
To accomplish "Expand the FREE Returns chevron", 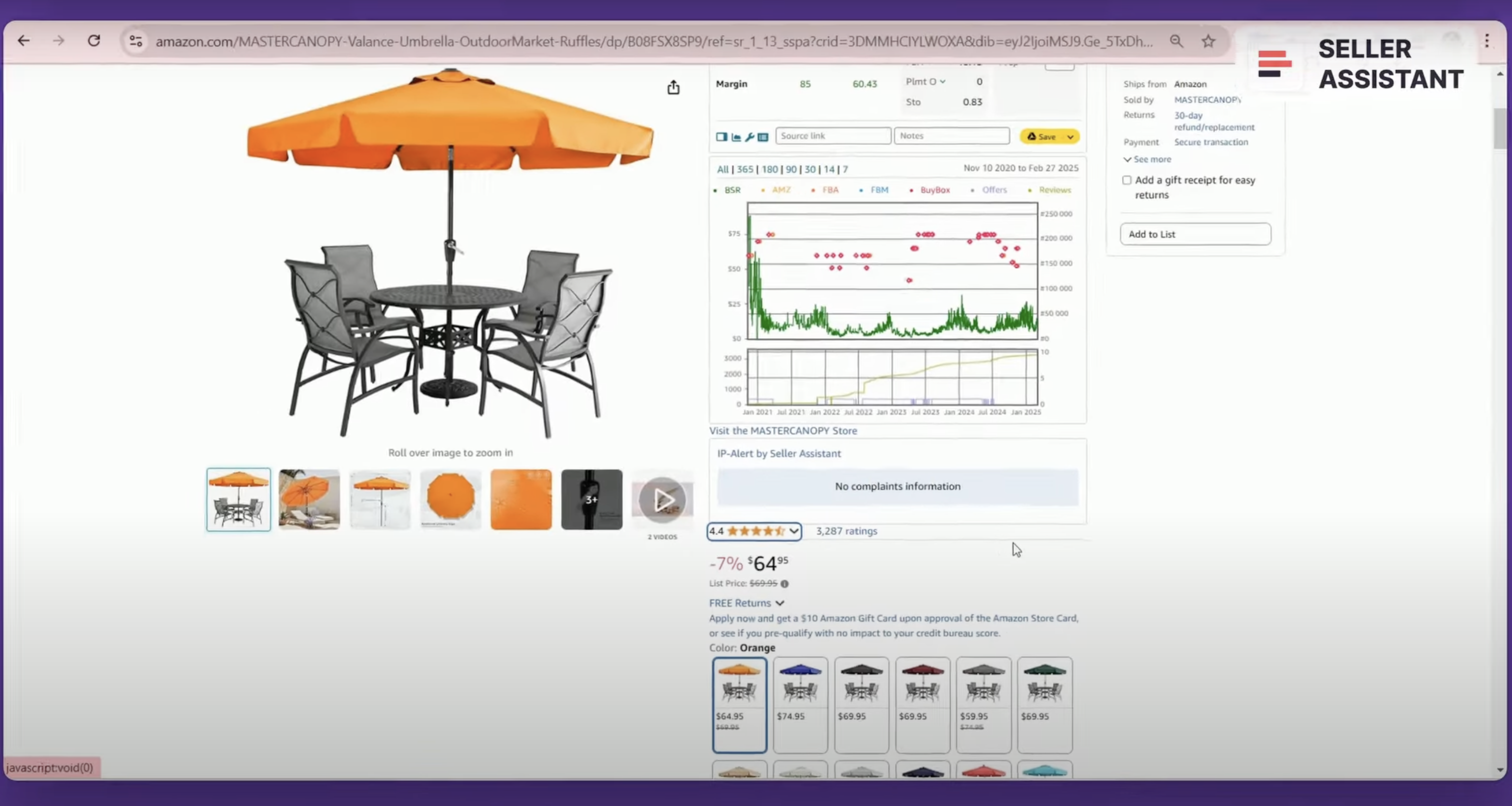I will point(779,603).
